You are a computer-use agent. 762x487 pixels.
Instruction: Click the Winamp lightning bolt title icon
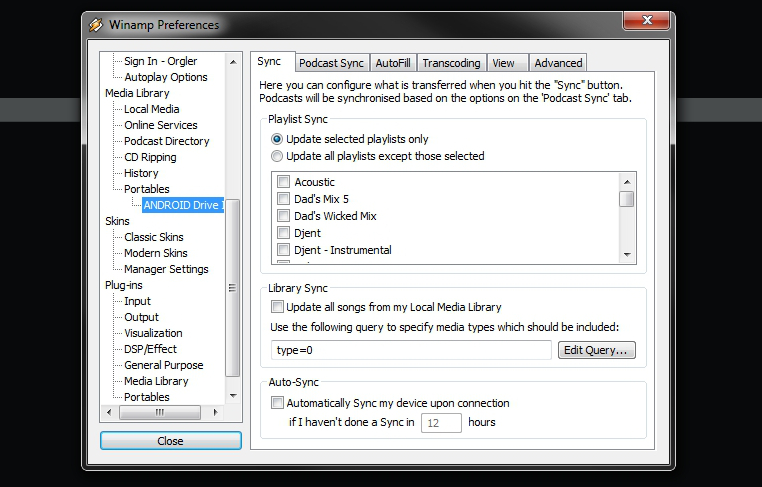(96, 25)
